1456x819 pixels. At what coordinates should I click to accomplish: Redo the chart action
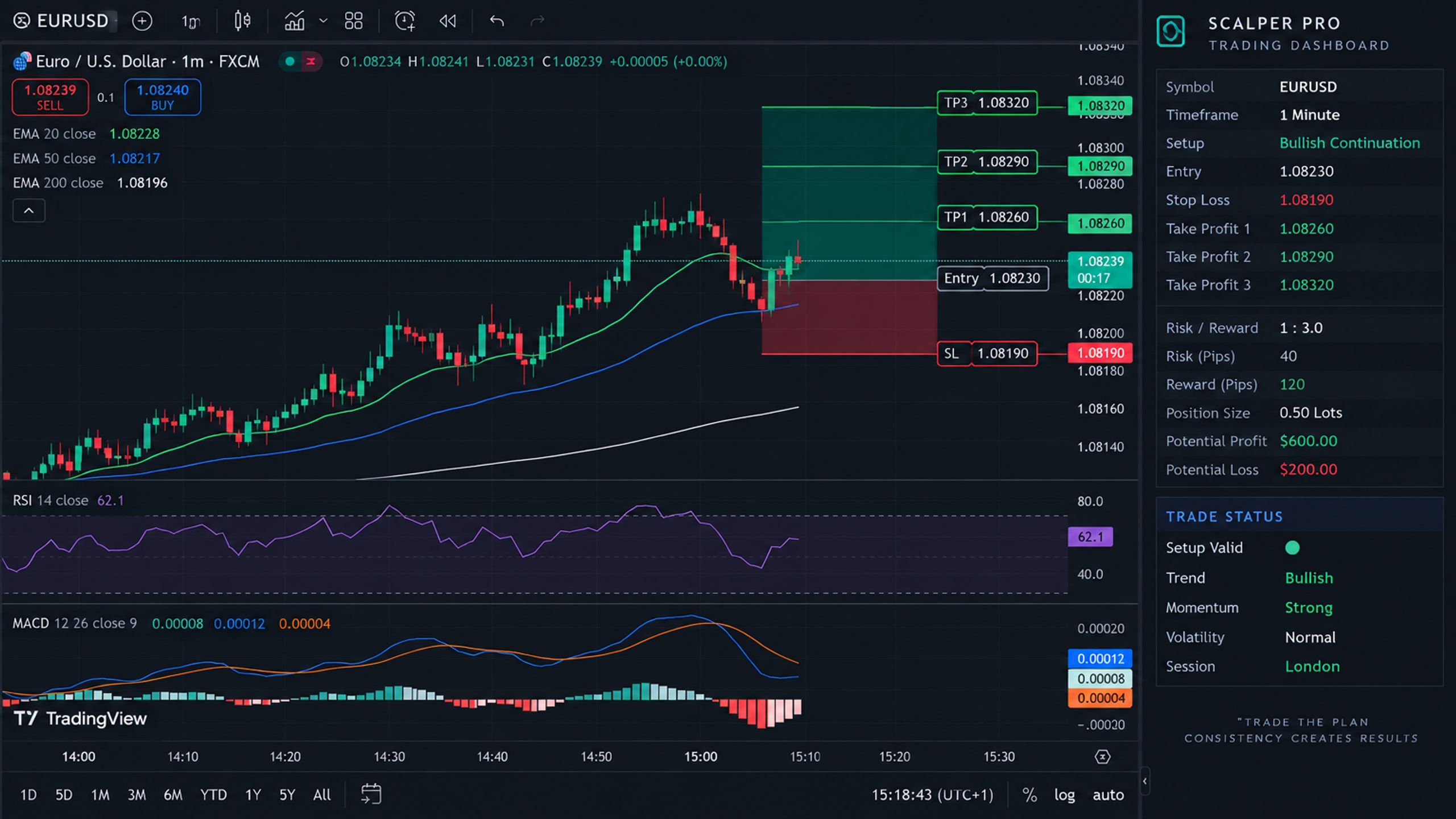point(537,21)
